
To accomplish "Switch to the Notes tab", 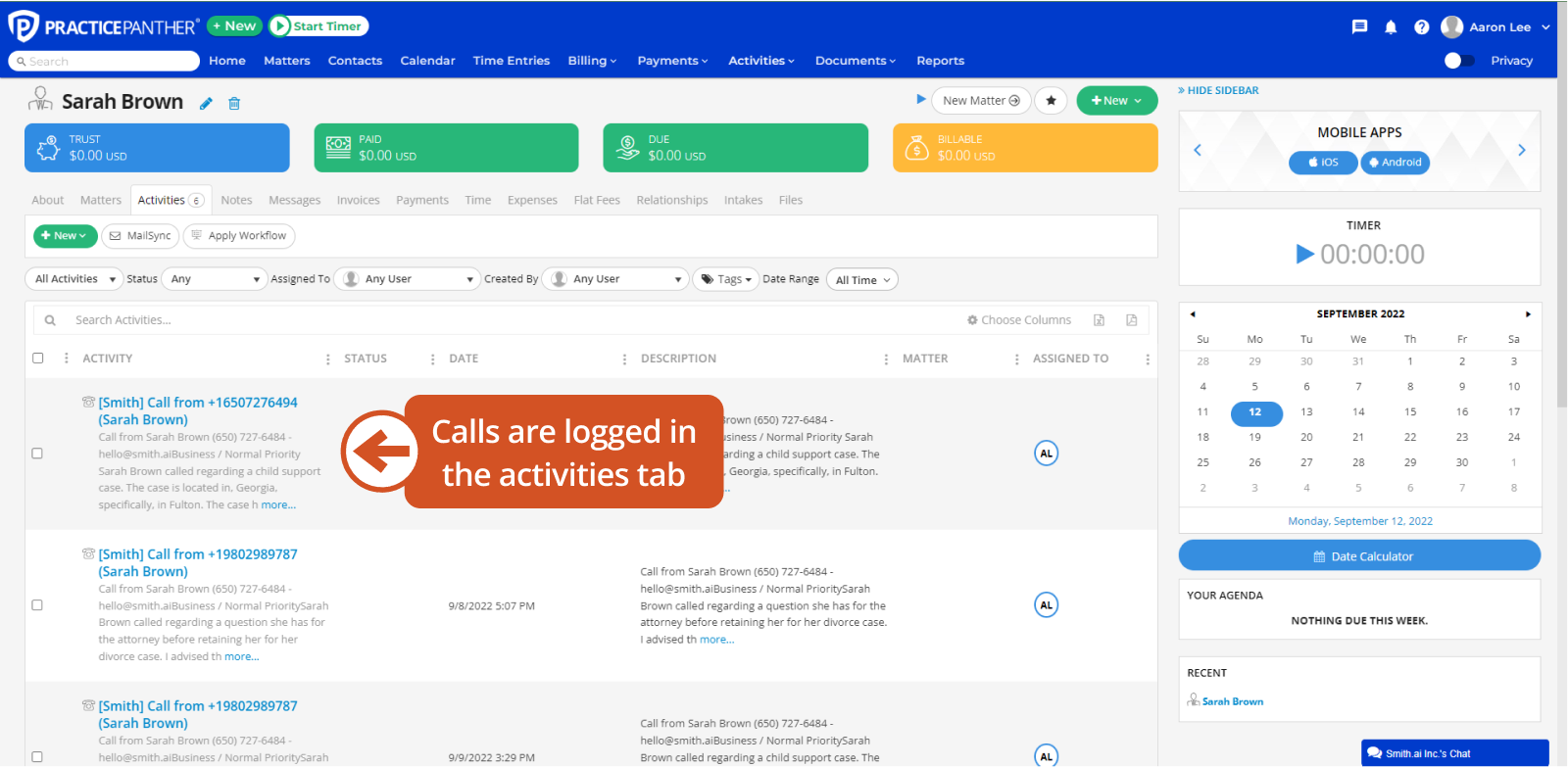I will (236, 200).
